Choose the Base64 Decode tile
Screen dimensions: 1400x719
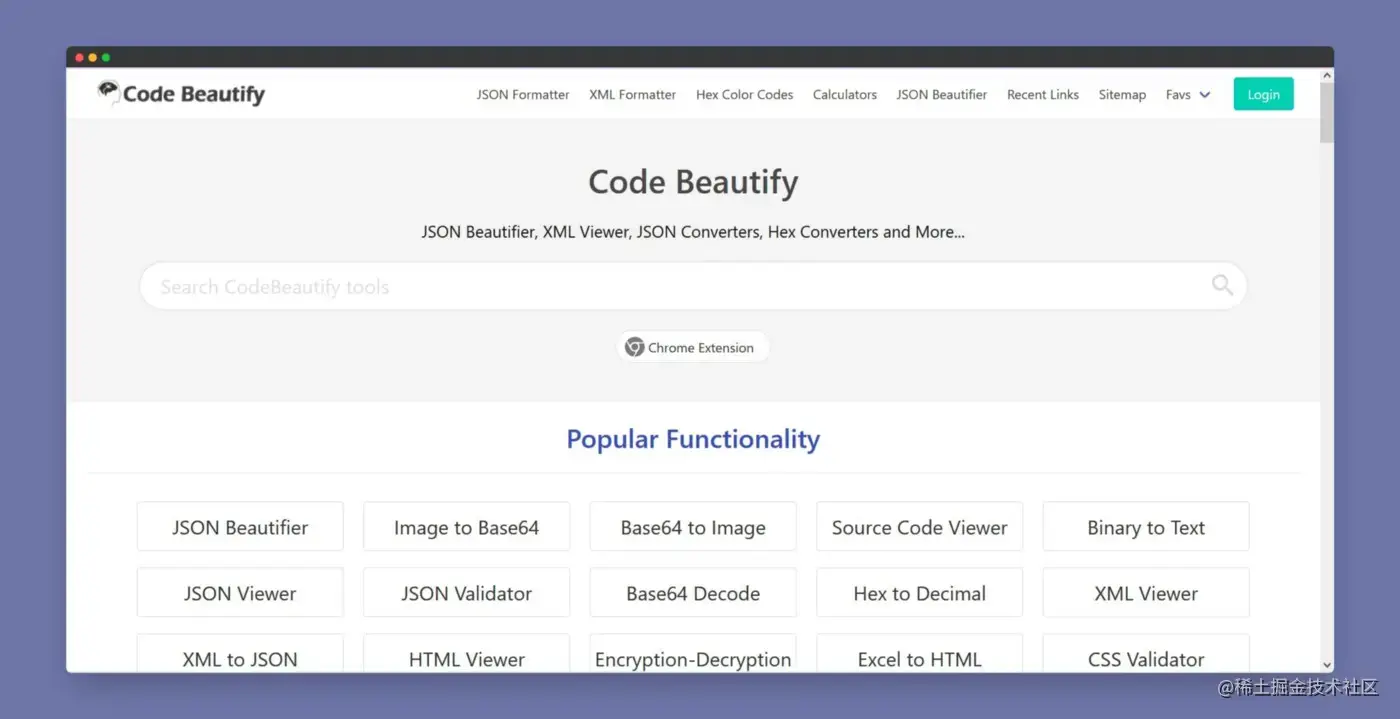coord(693,593)
